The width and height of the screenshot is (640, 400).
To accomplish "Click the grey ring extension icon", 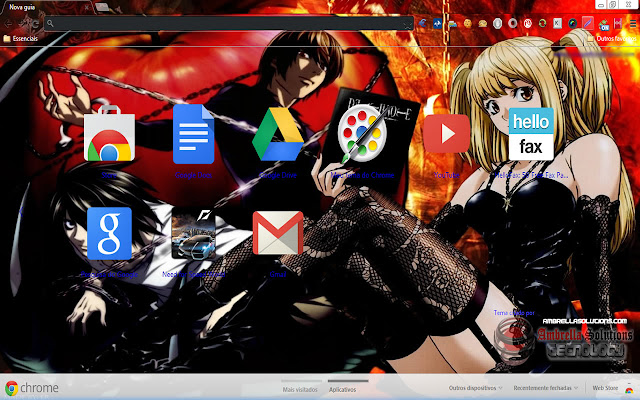I will pyautogui.click(x=513, y=24).
